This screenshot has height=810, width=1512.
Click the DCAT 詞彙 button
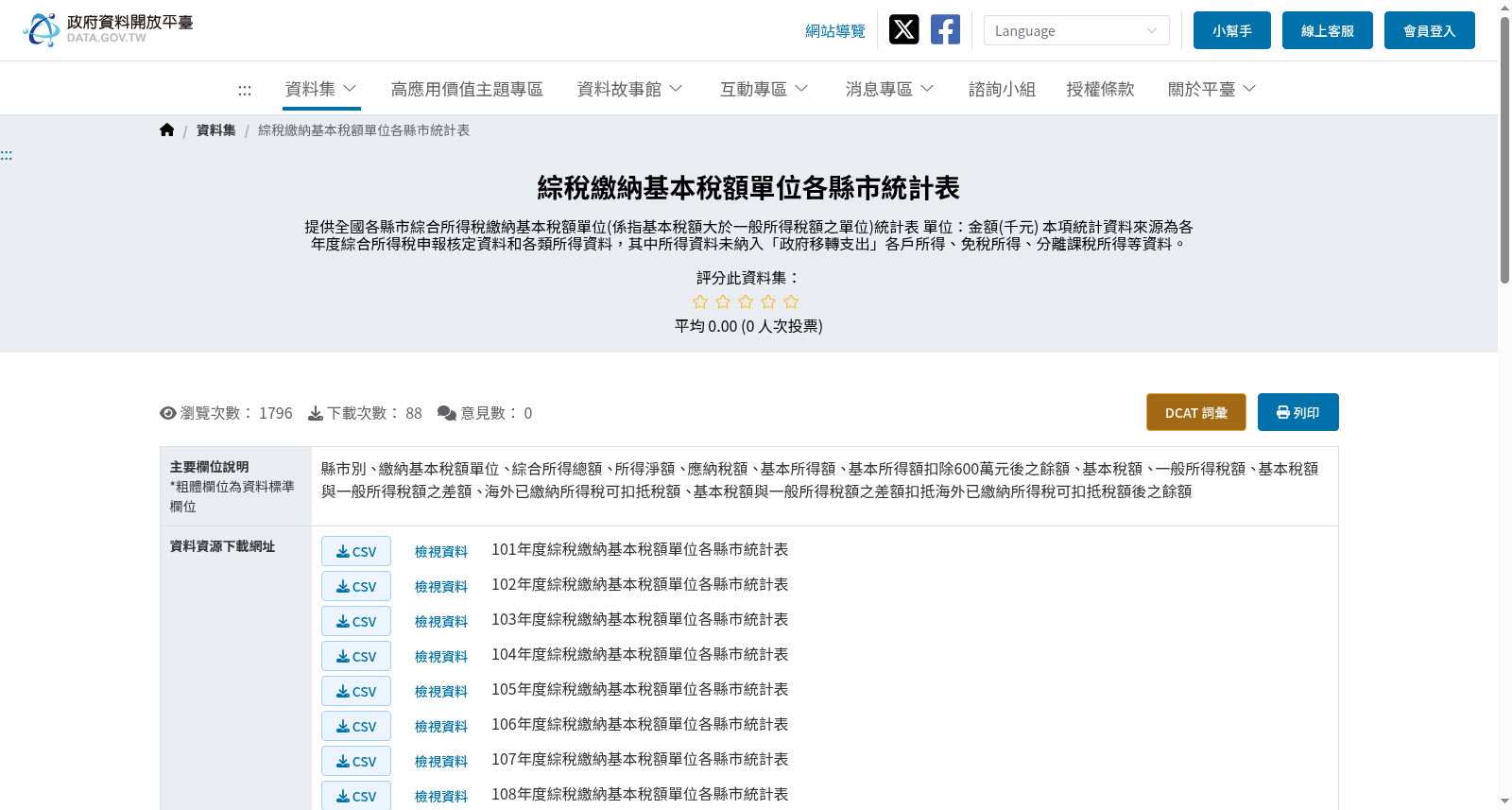(1196, 412)
